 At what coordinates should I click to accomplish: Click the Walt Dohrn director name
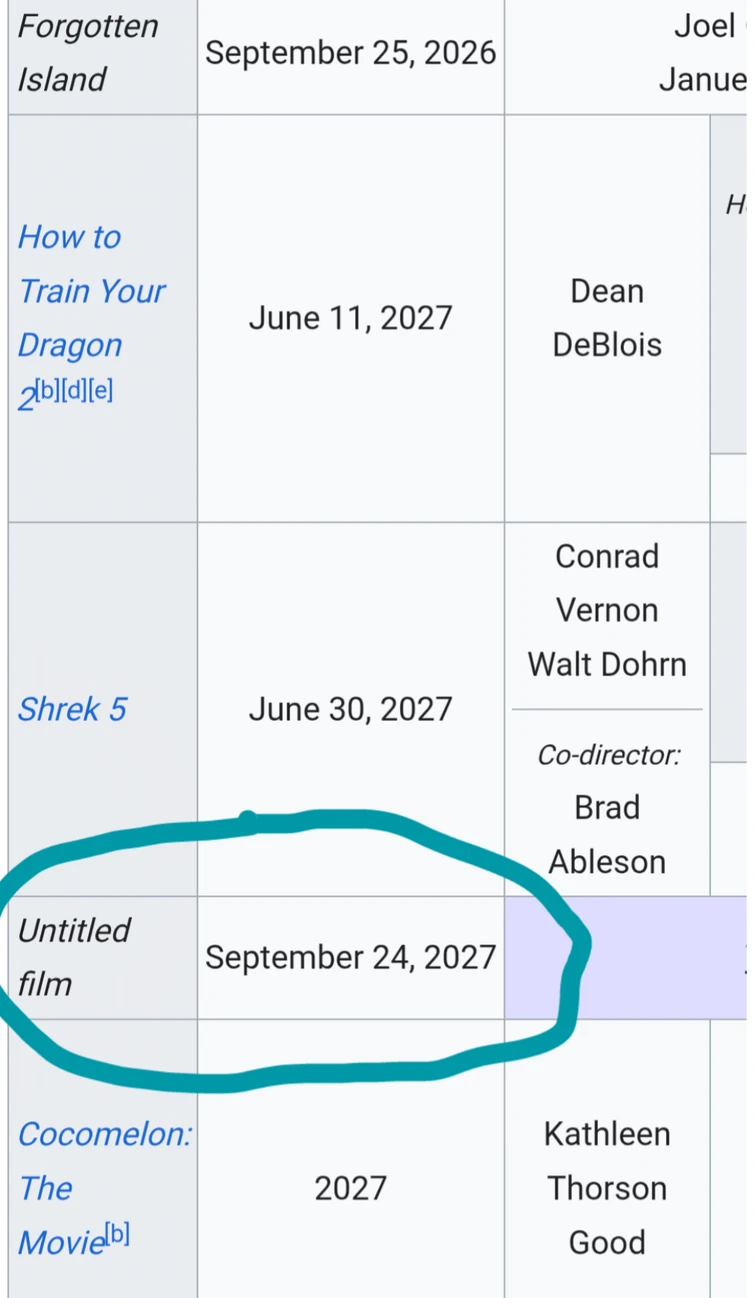click(x=607, y=664)
